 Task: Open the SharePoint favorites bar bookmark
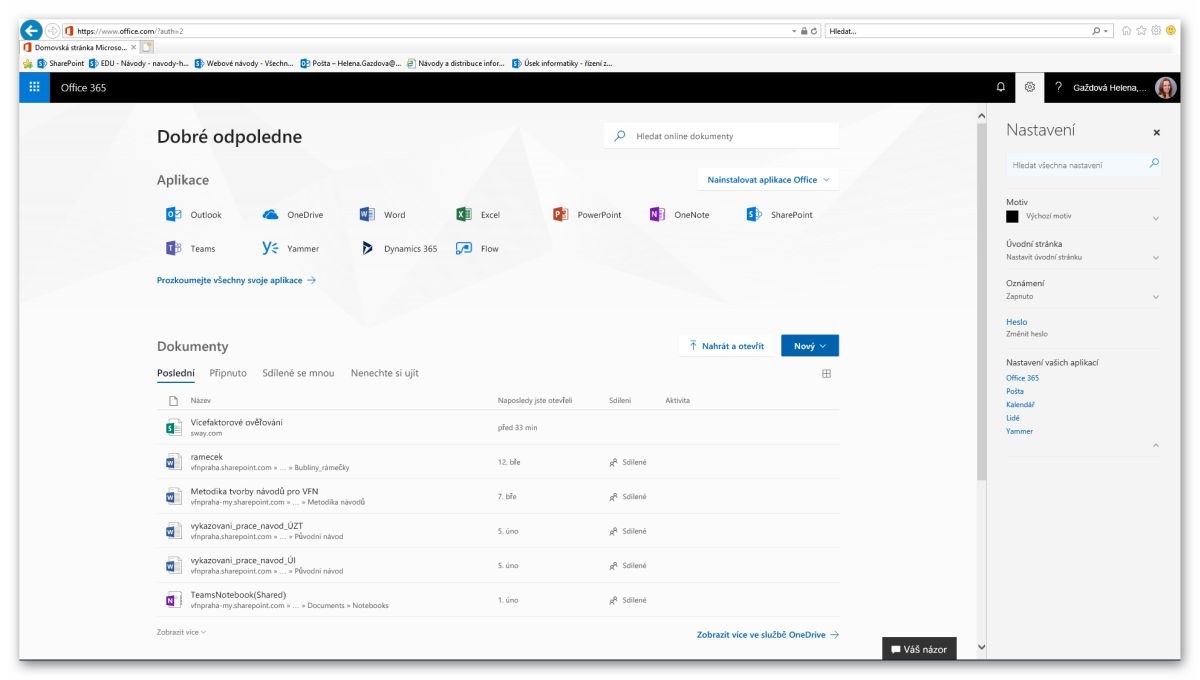coord(60,63)
